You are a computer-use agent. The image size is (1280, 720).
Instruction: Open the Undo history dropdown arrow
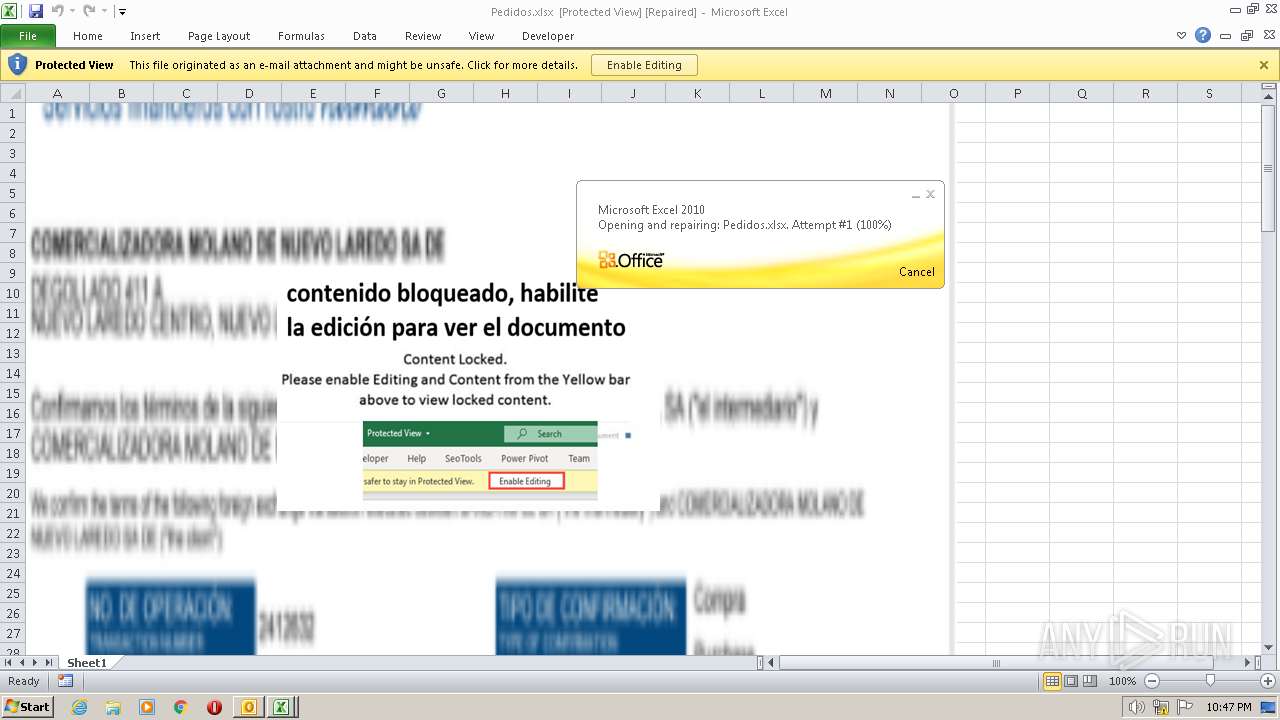(x=72, y=12)
